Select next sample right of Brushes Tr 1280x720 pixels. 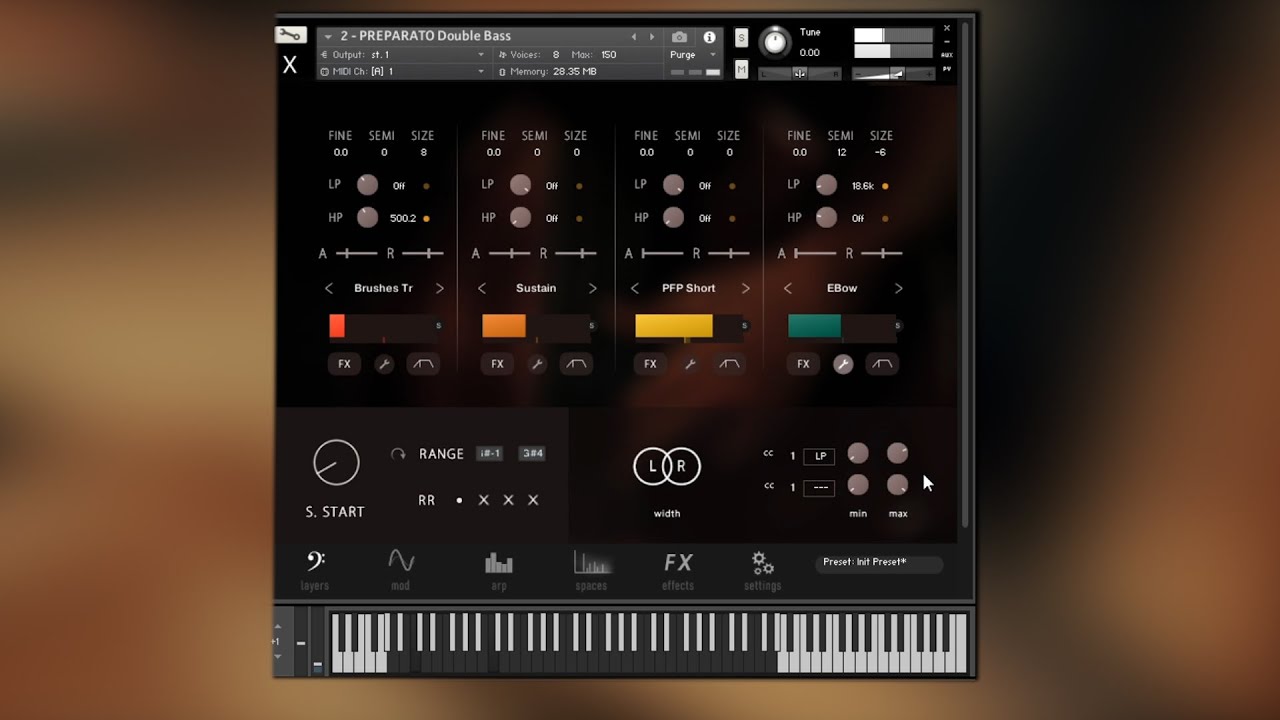pos(439,288)
